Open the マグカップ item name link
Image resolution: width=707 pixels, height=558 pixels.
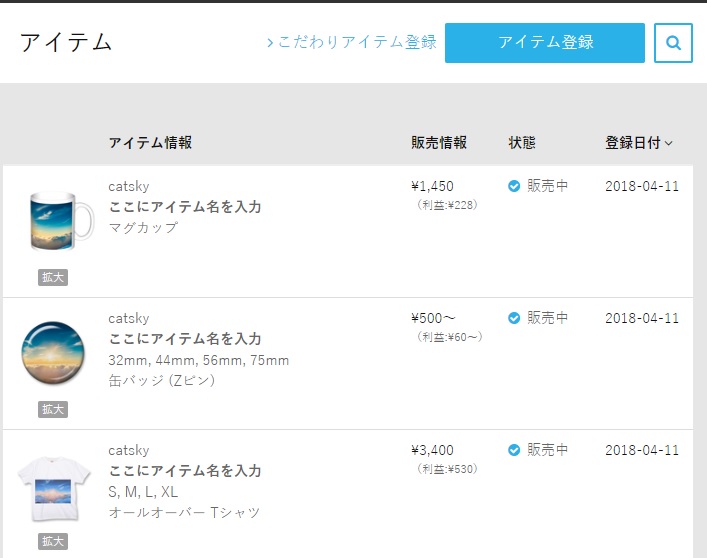click(x=185, y=207)
